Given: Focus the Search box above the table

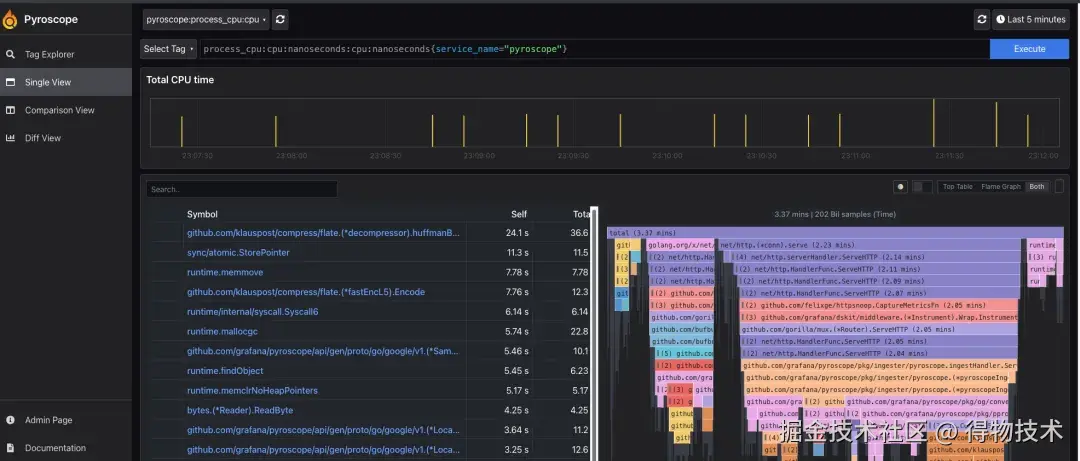Looking at the screenshot, I should click(x=242, y=189).
